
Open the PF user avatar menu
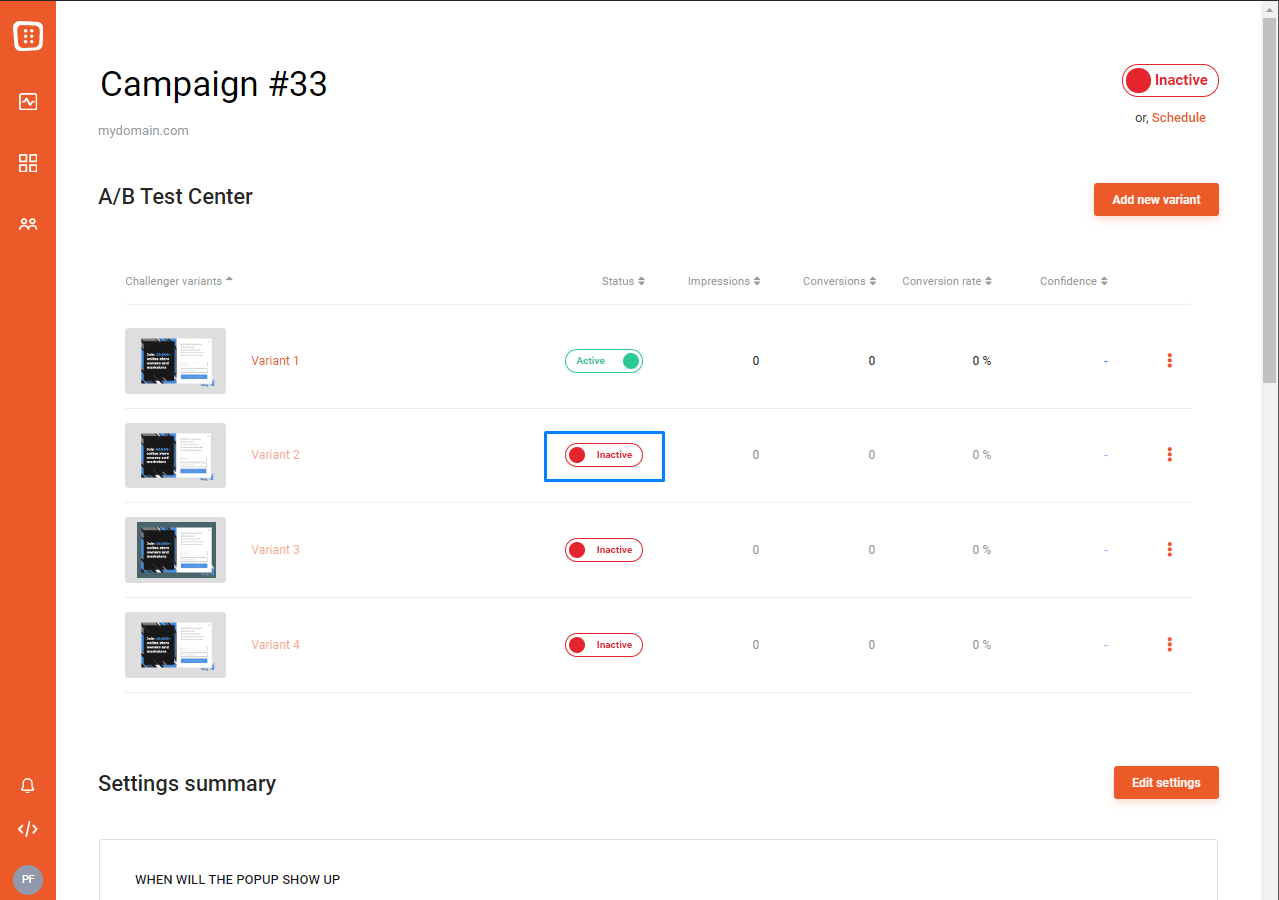(x=28, y=880)
